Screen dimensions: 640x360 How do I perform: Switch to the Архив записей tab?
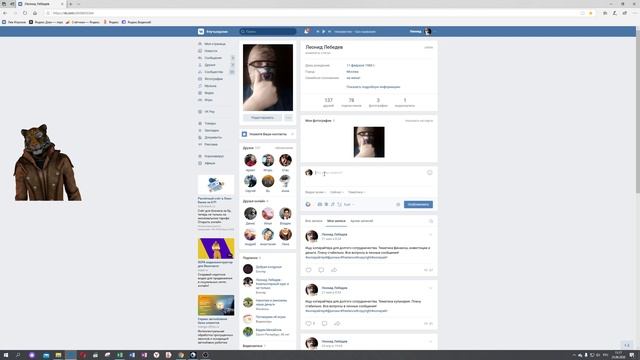362,221
